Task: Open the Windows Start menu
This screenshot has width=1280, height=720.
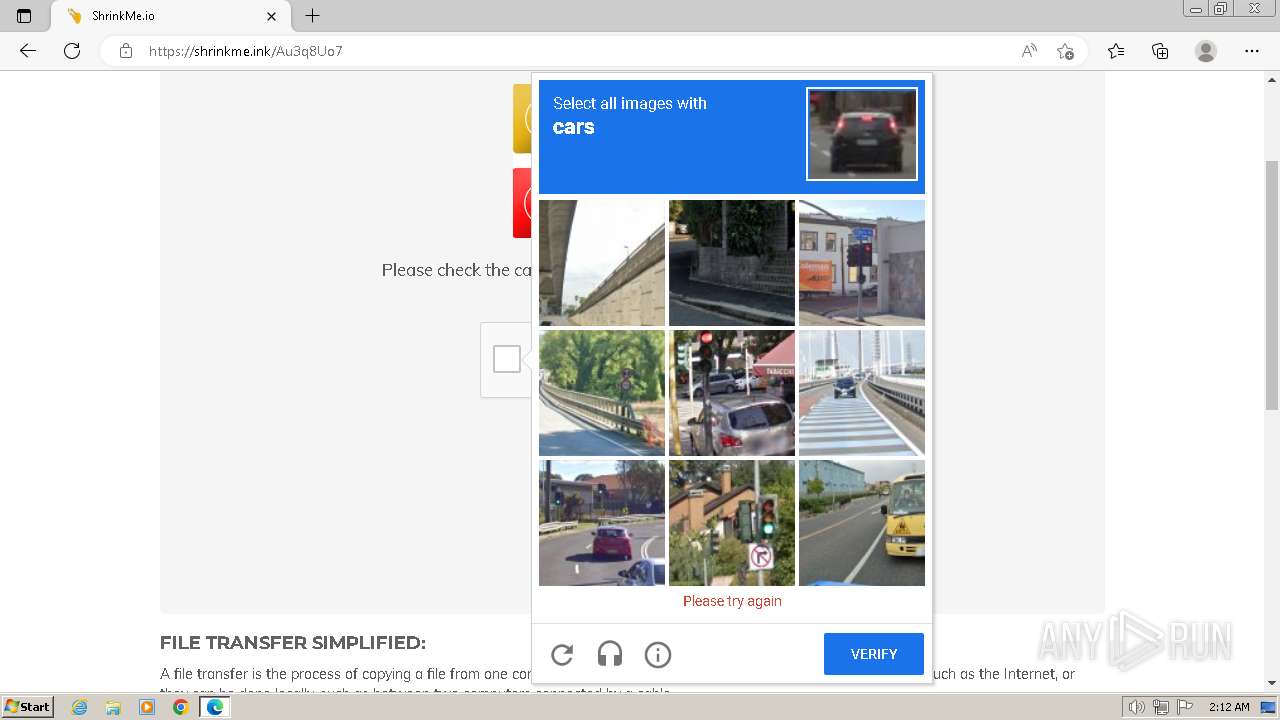Action: pos(27,707)
